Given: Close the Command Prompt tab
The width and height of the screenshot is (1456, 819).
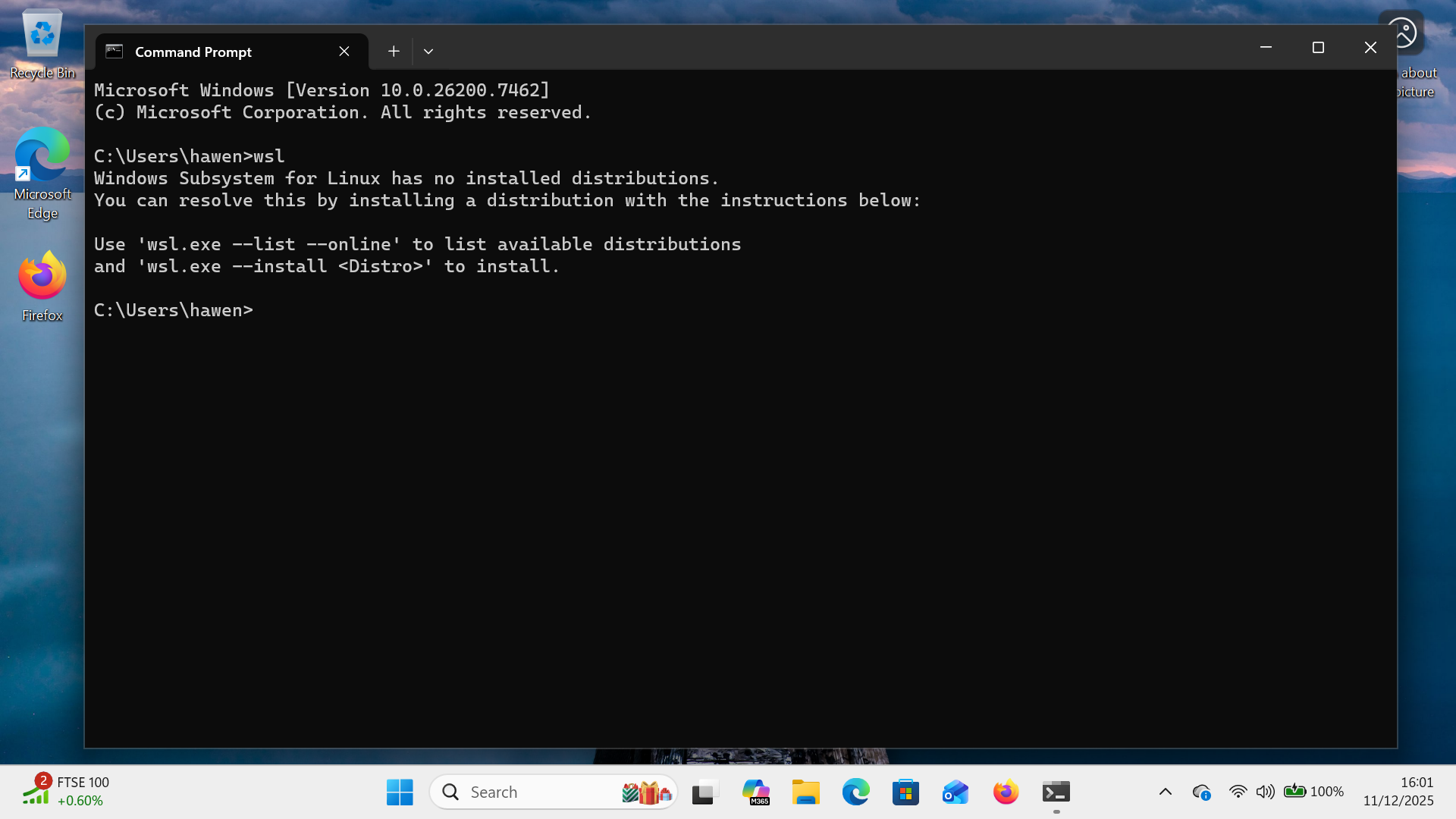Looking at the screenshot, I should point(344,52).
